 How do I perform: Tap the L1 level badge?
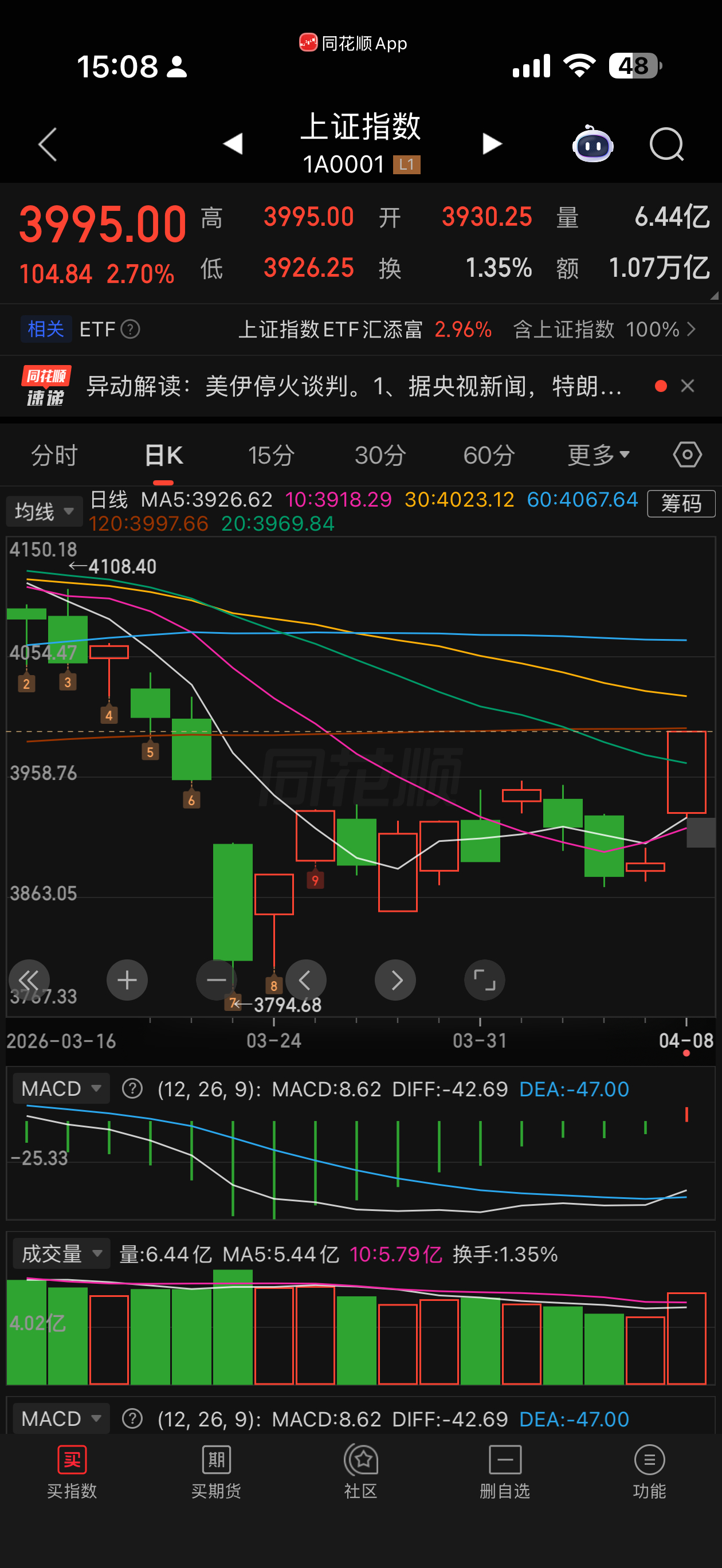pyautogui.click(x=407, y=164)
